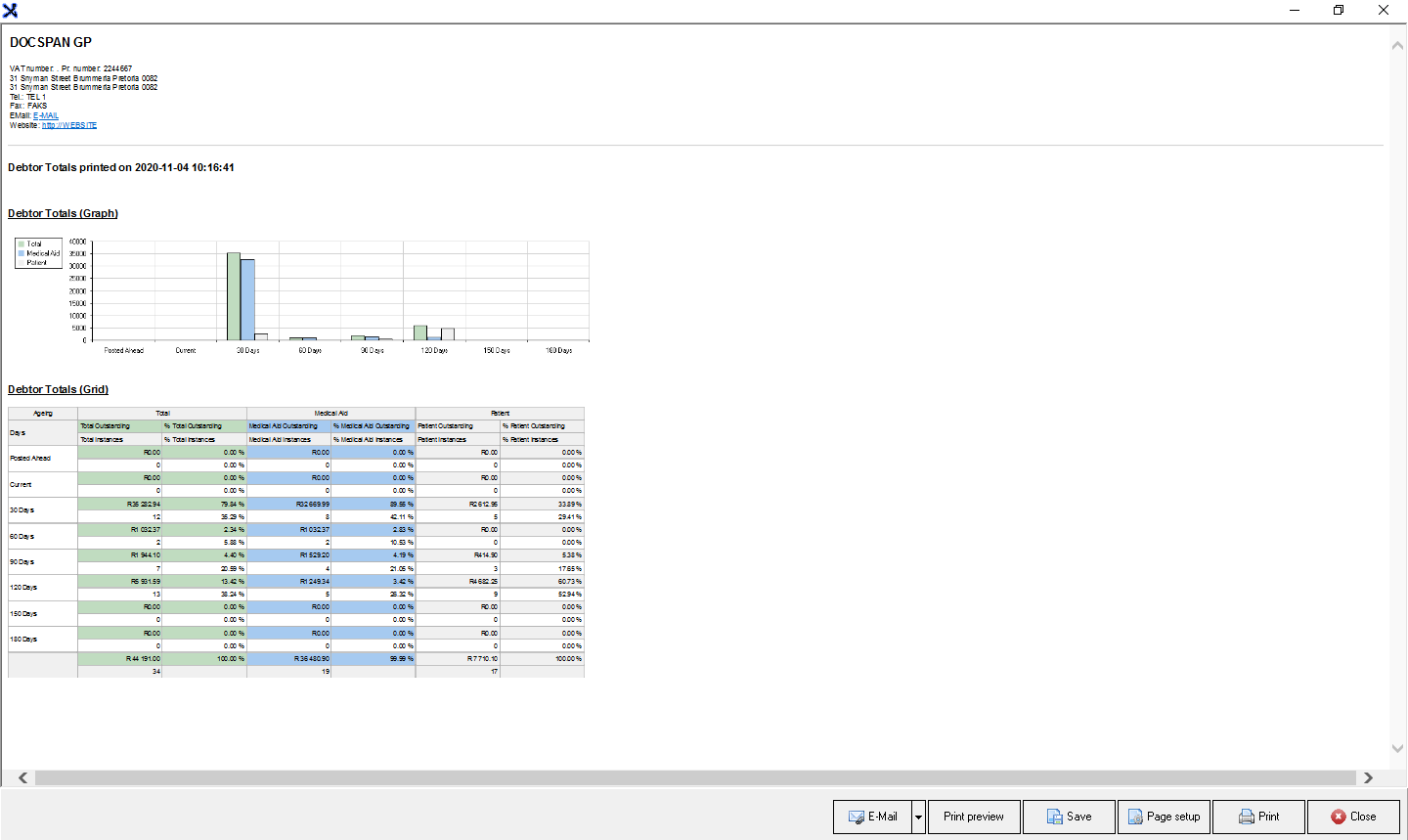Open the E-MAIL address link
This screenshot has height=840, width=1408.
pos(46,115)
